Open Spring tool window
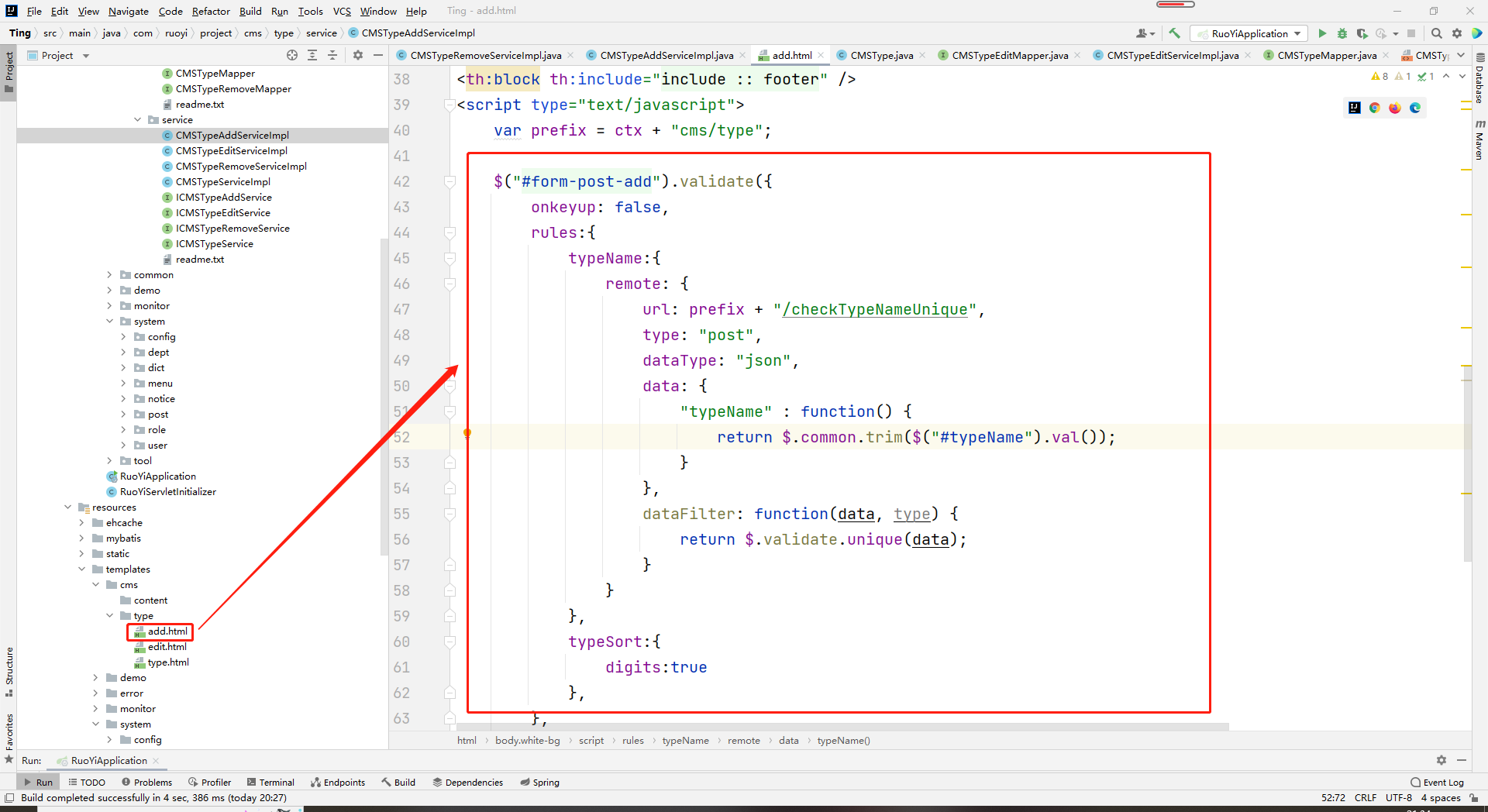1488x812 pixels. (x=540, y=782)
